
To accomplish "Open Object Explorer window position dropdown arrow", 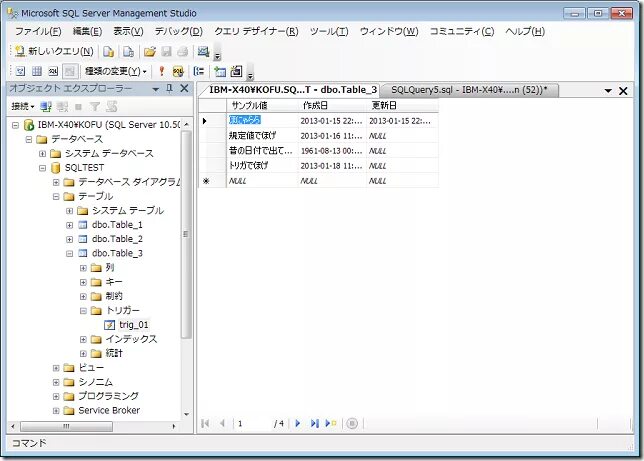I will point(155,89).
